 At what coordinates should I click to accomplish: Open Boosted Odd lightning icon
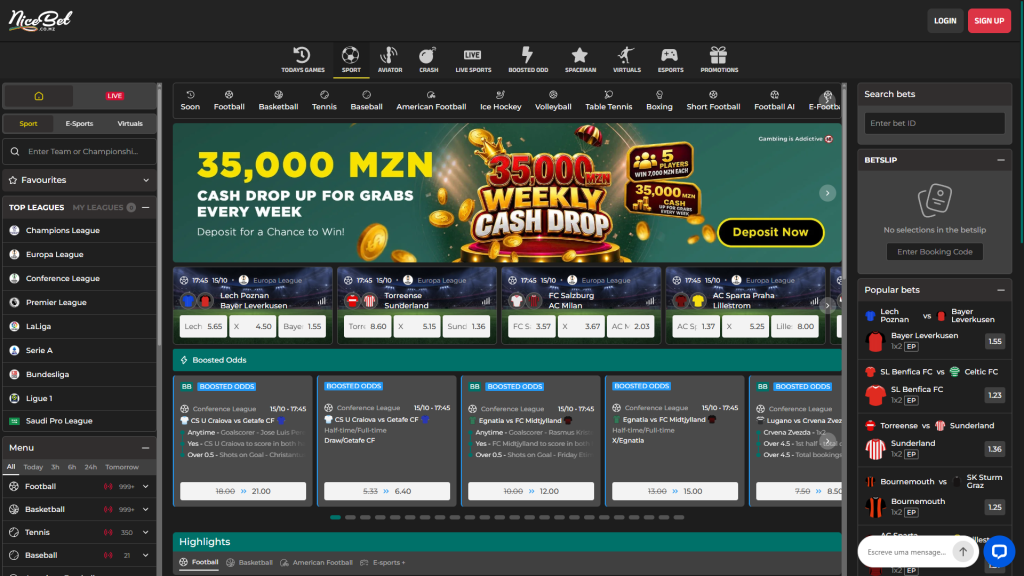coord(528,59)
